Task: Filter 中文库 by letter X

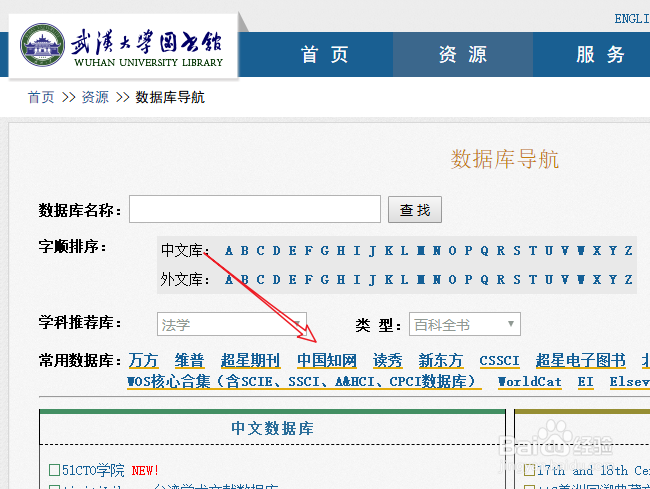Action: tap(597, 251)
